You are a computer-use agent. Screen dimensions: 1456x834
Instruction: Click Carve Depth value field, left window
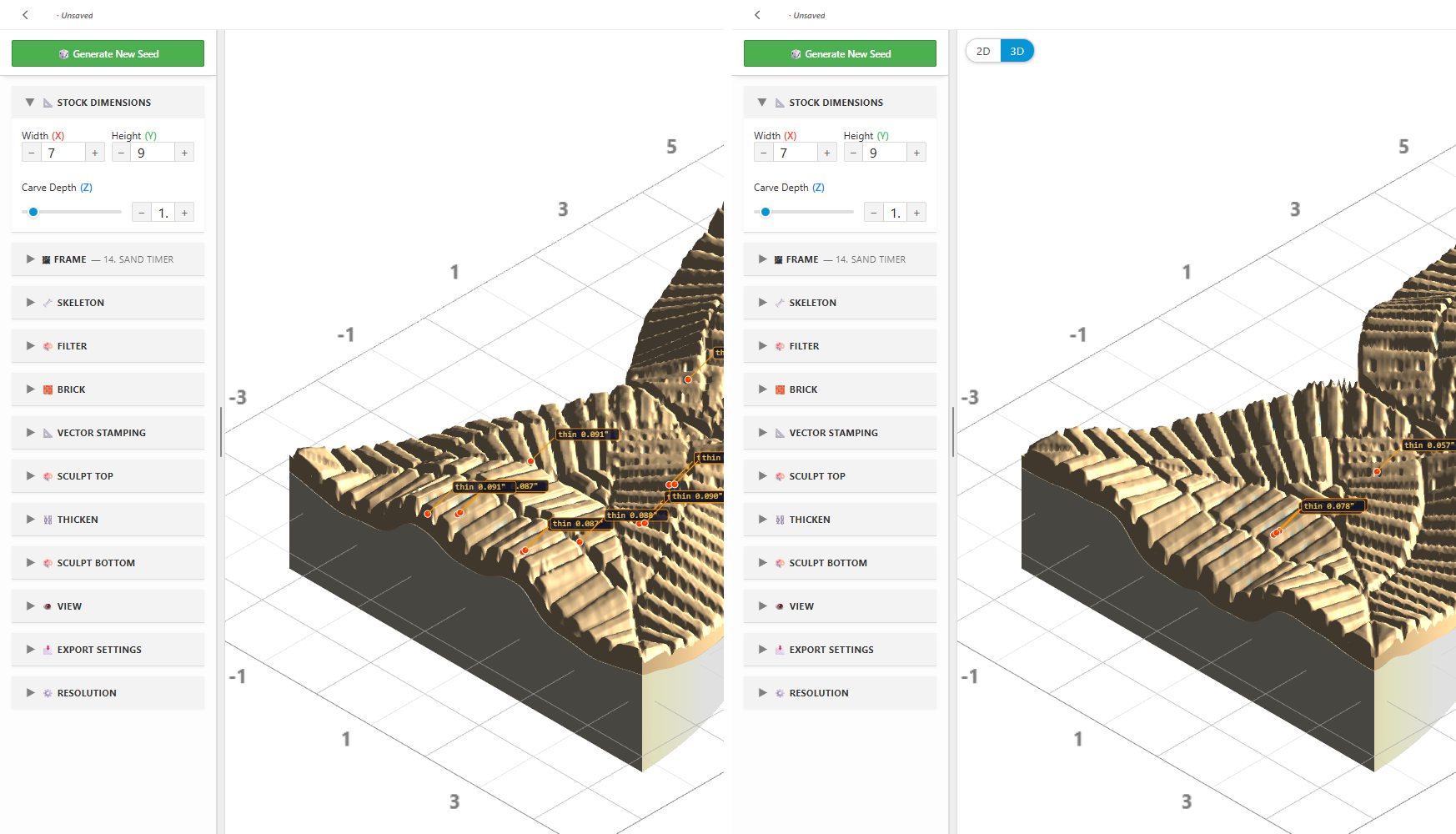pyautogui.click(x=163, y=213)
